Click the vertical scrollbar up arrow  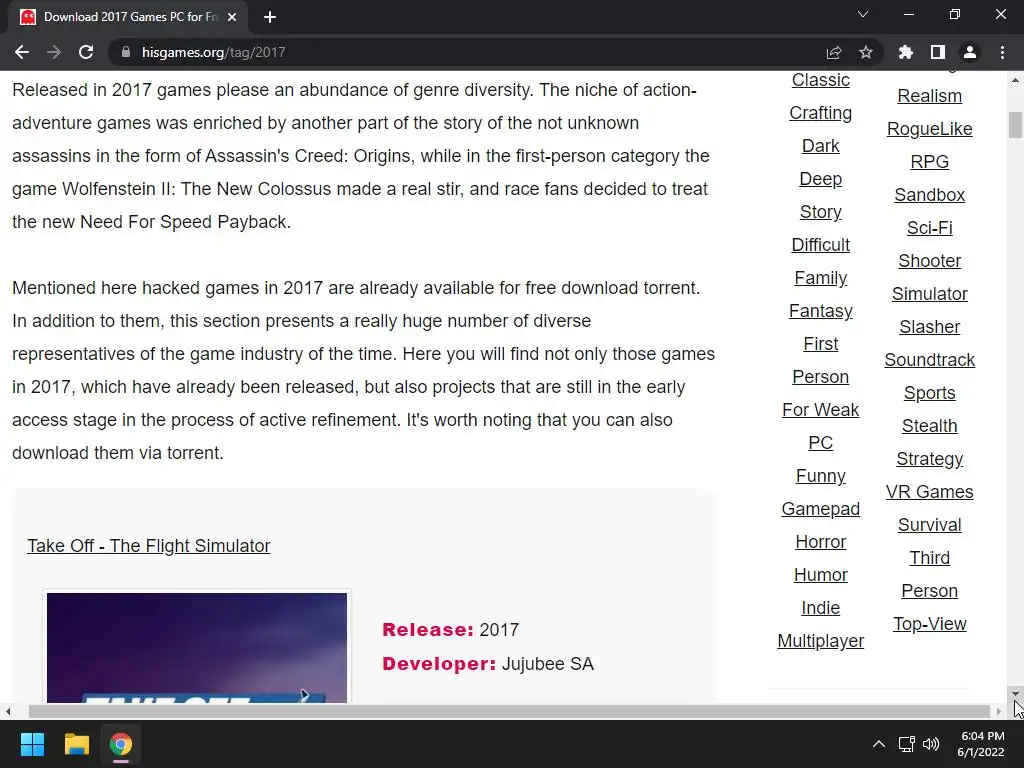tap(1015, 79)
